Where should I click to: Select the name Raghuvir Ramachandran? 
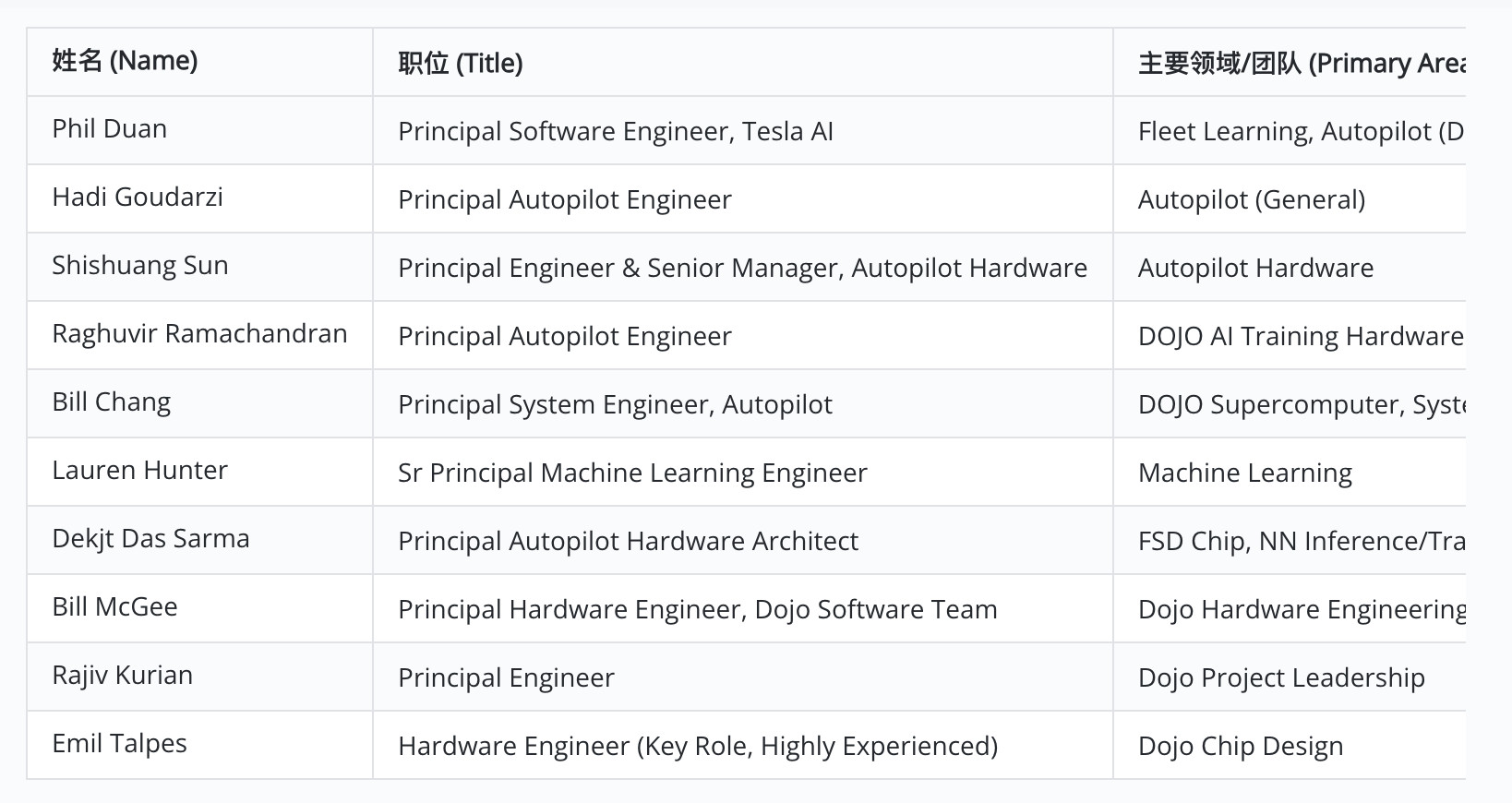199,333
